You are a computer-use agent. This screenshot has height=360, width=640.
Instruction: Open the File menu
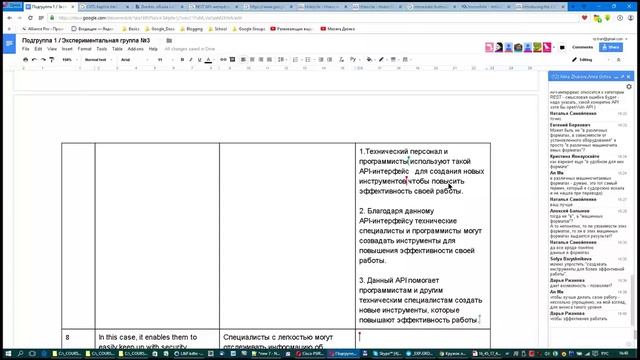click(x=25, y=49)
